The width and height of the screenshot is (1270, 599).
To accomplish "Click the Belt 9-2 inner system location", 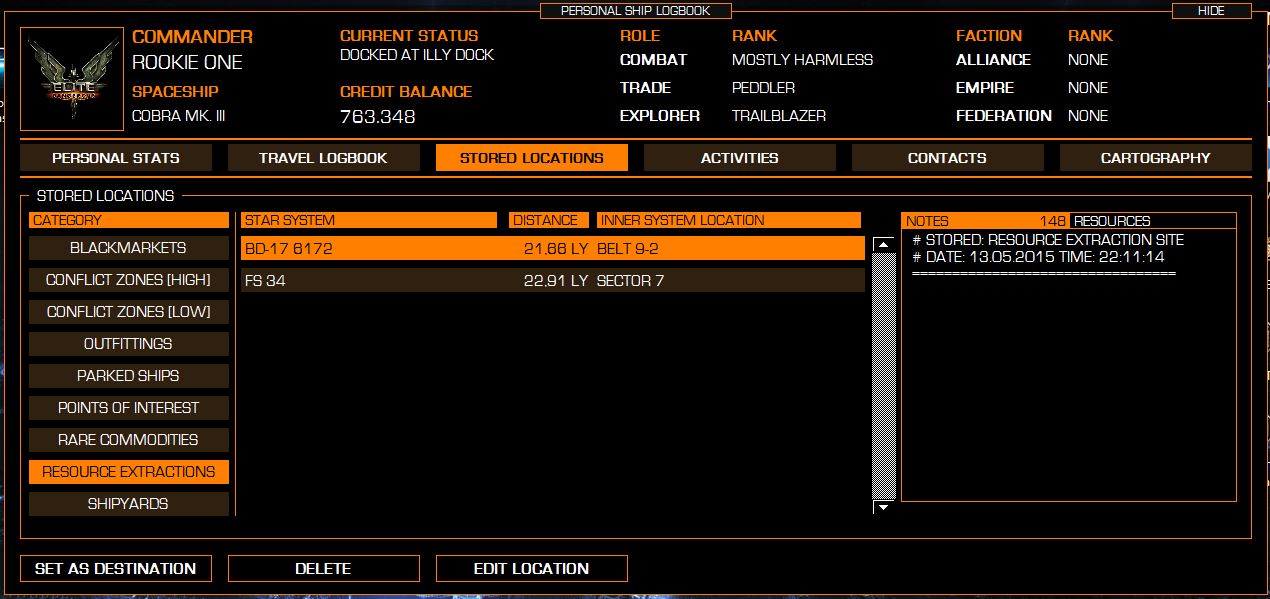I will (628, 249).
